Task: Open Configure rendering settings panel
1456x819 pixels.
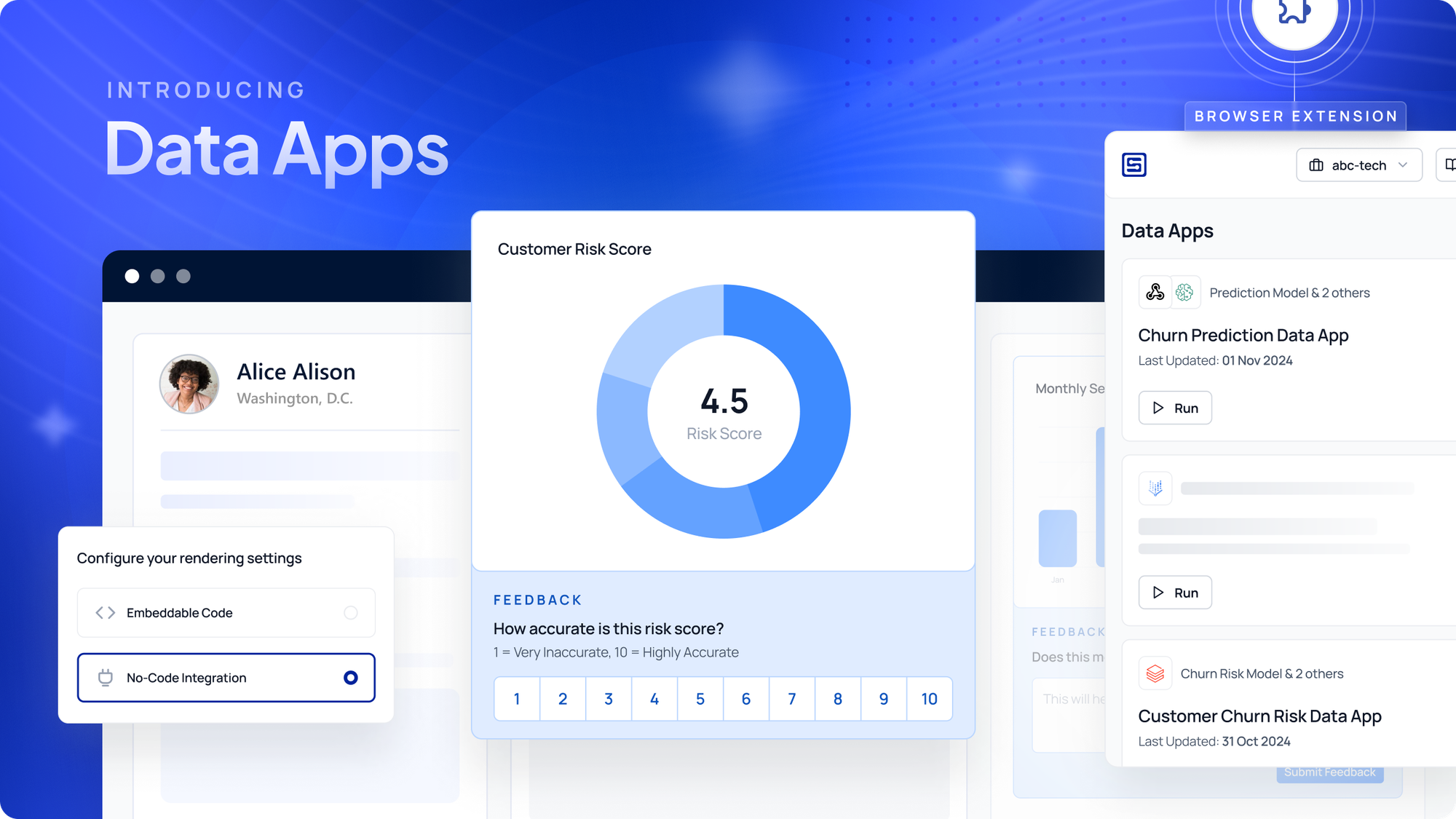Action: [x=189, y=558]
